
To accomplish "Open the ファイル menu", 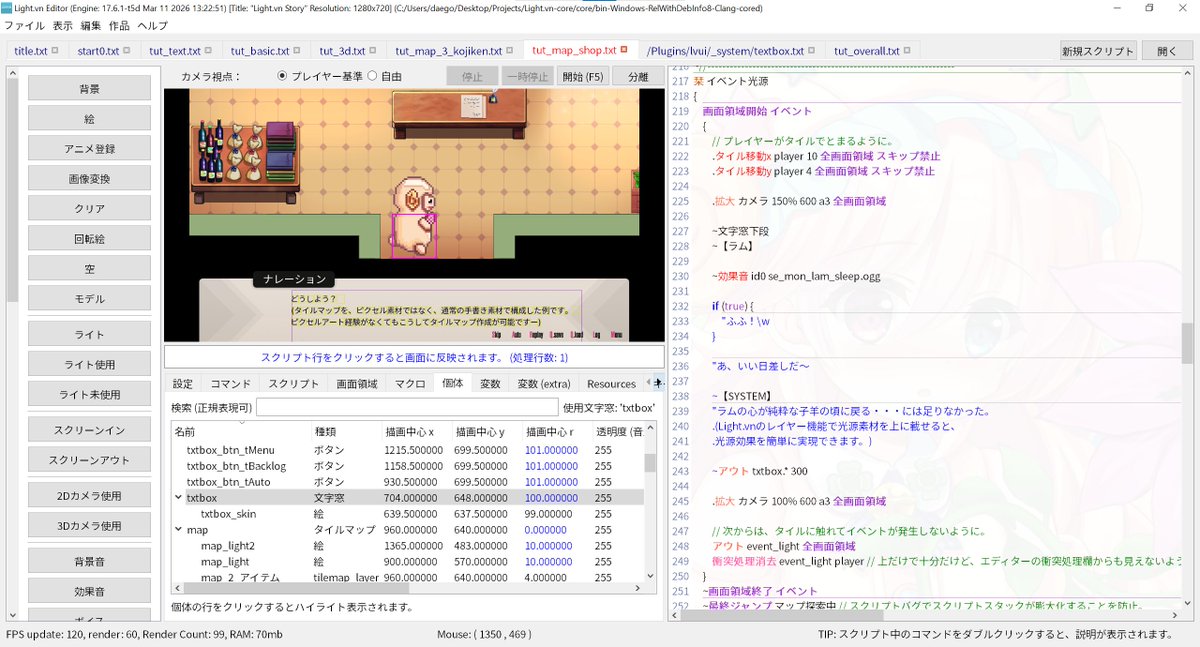I will (25, 26).
